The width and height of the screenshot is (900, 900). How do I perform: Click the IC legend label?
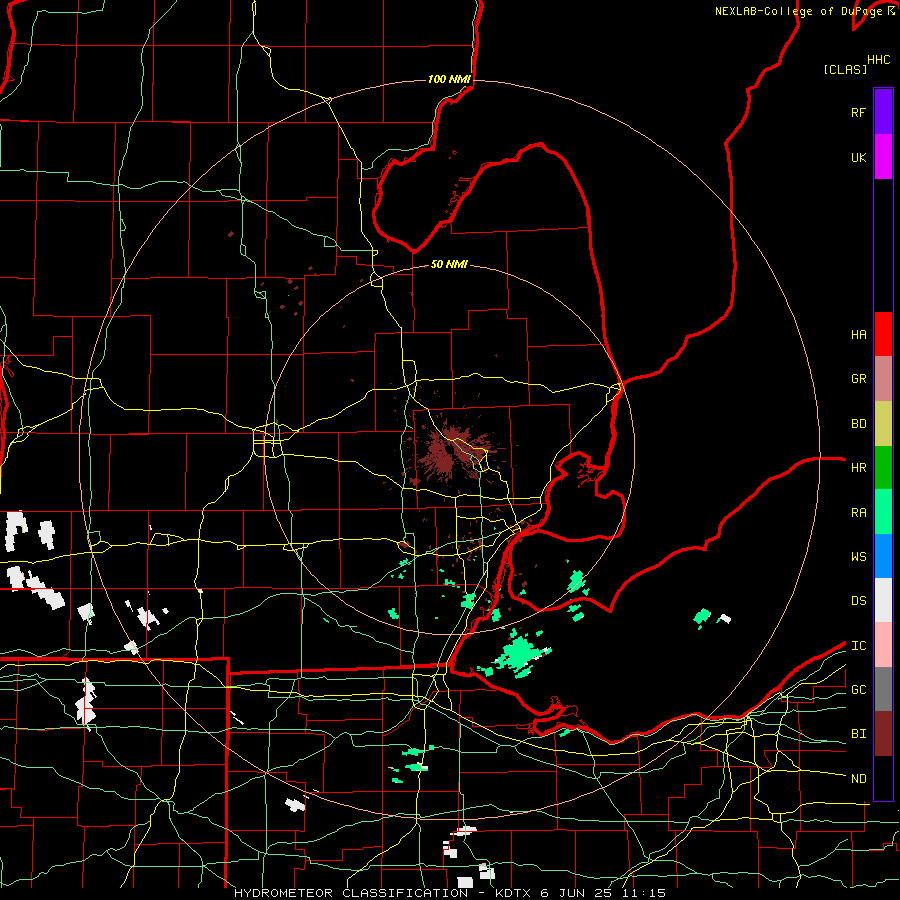(x=858, y=646)
